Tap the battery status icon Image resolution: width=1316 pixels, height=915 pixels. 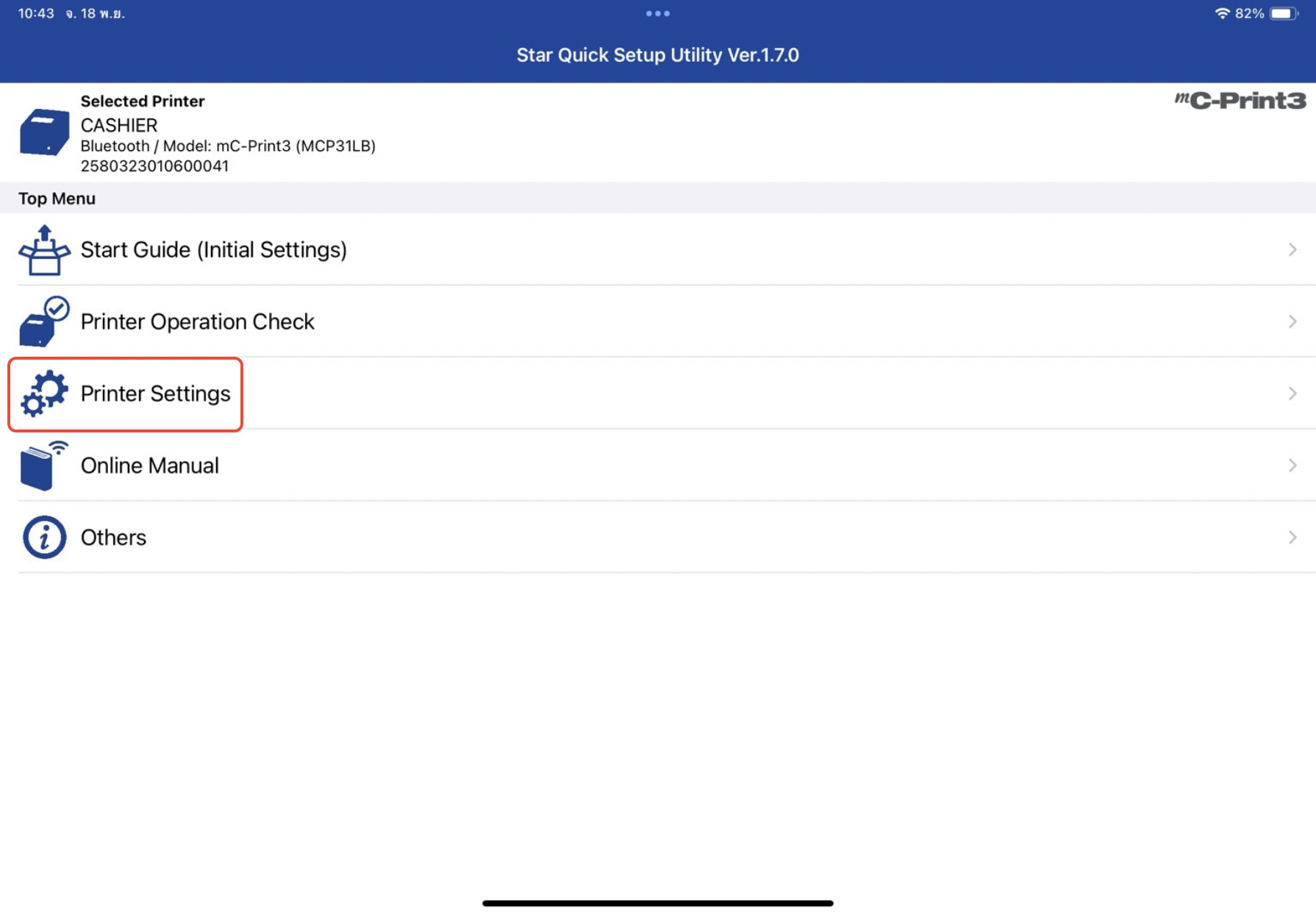point(1284,13)
